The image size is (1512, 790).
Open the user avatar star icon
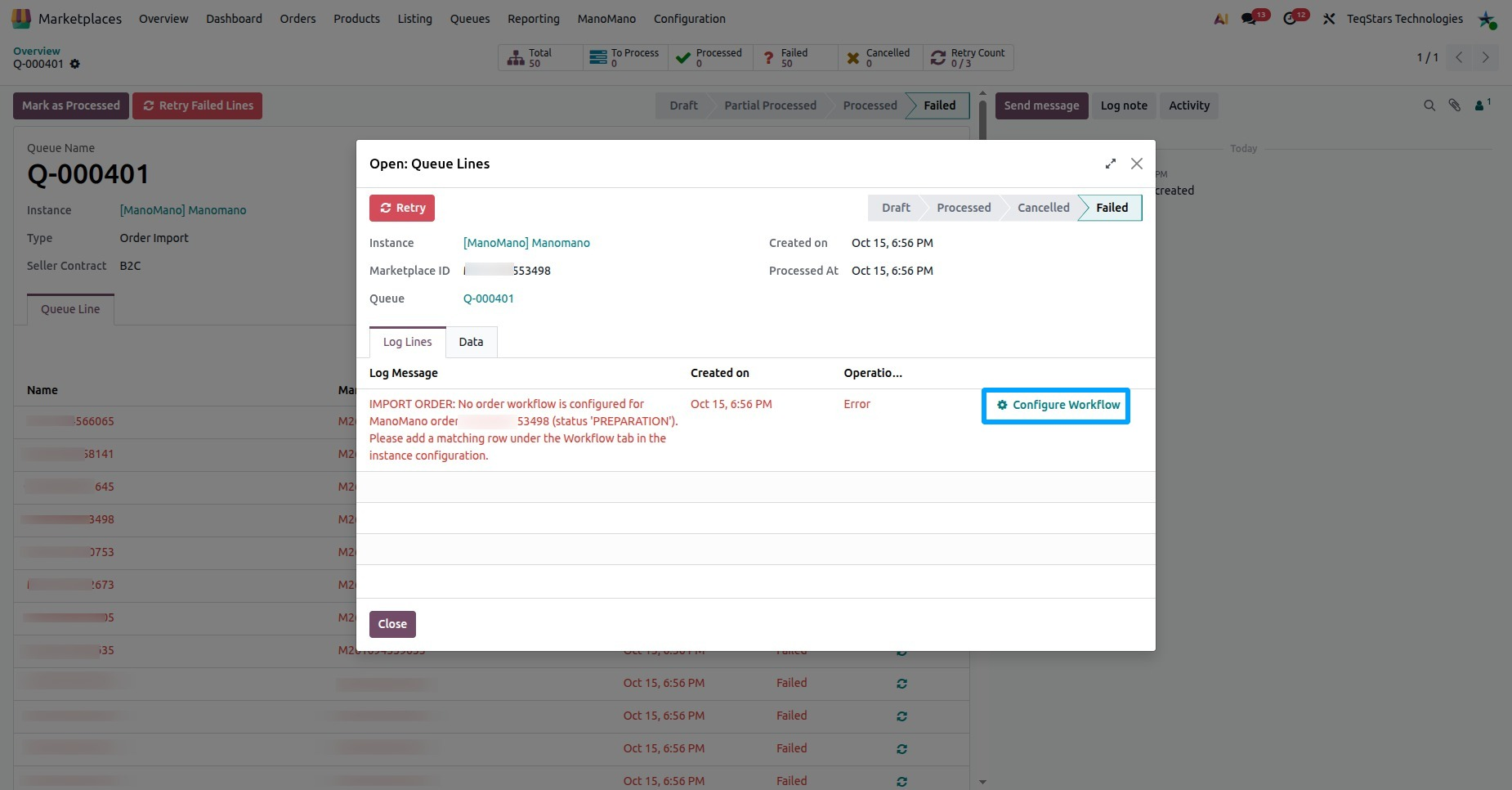1487,19
